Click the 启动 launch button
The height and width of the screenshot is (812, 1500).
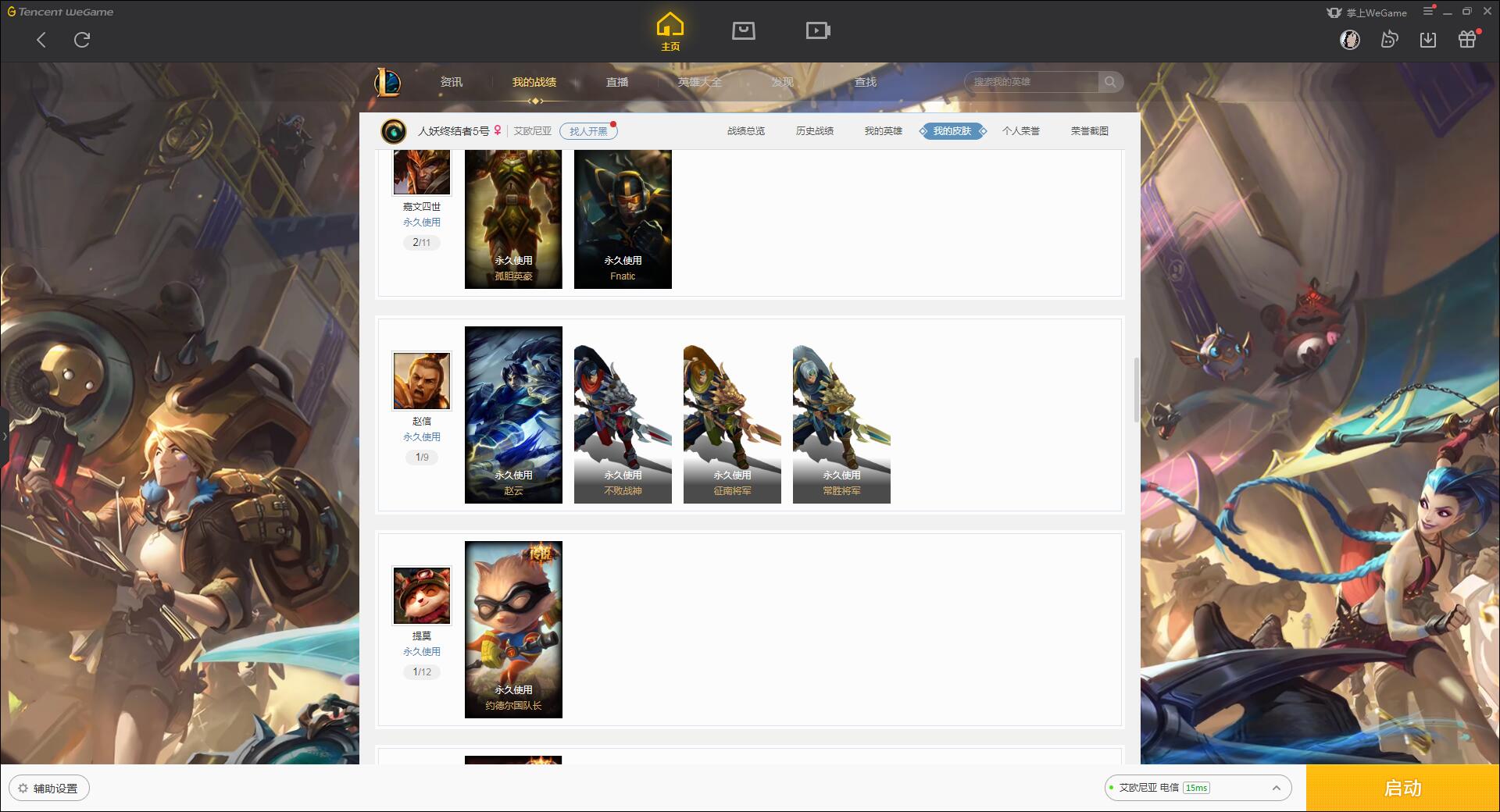[x=1402, y=788]
